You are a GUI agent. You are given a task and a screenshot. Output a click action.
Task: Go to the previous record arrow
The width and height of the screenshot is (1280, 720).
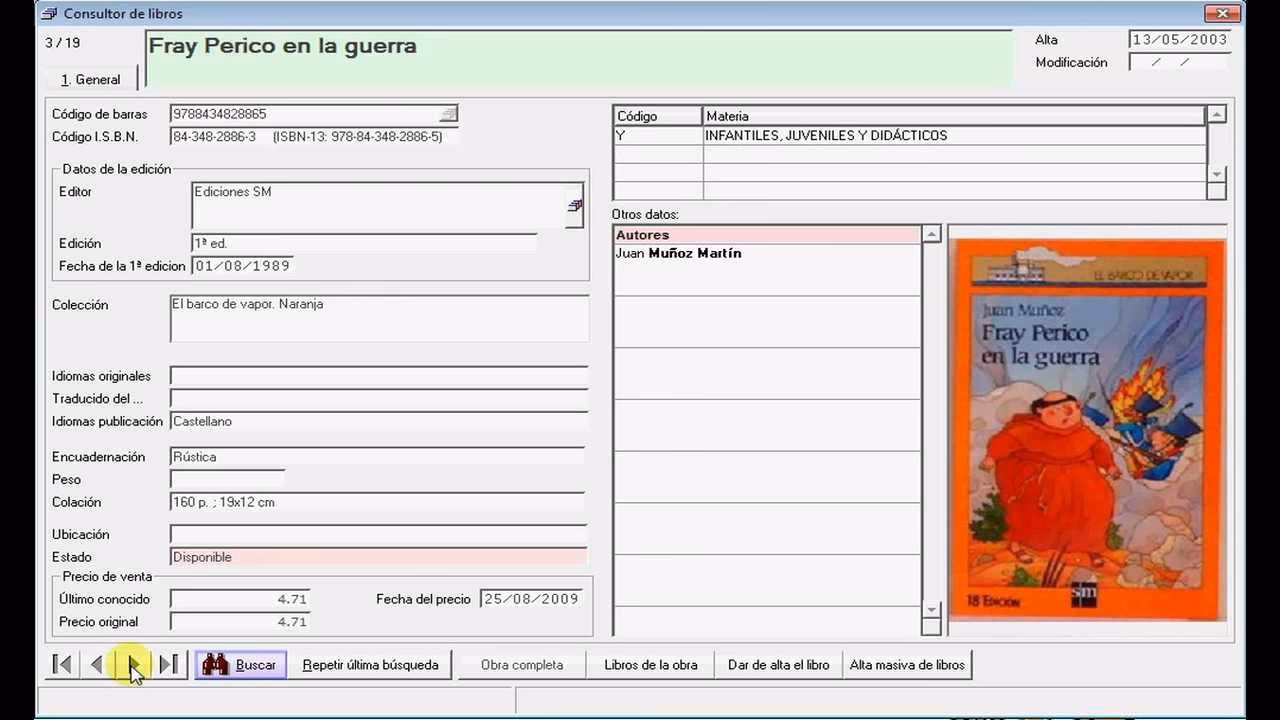pos(95,663)
